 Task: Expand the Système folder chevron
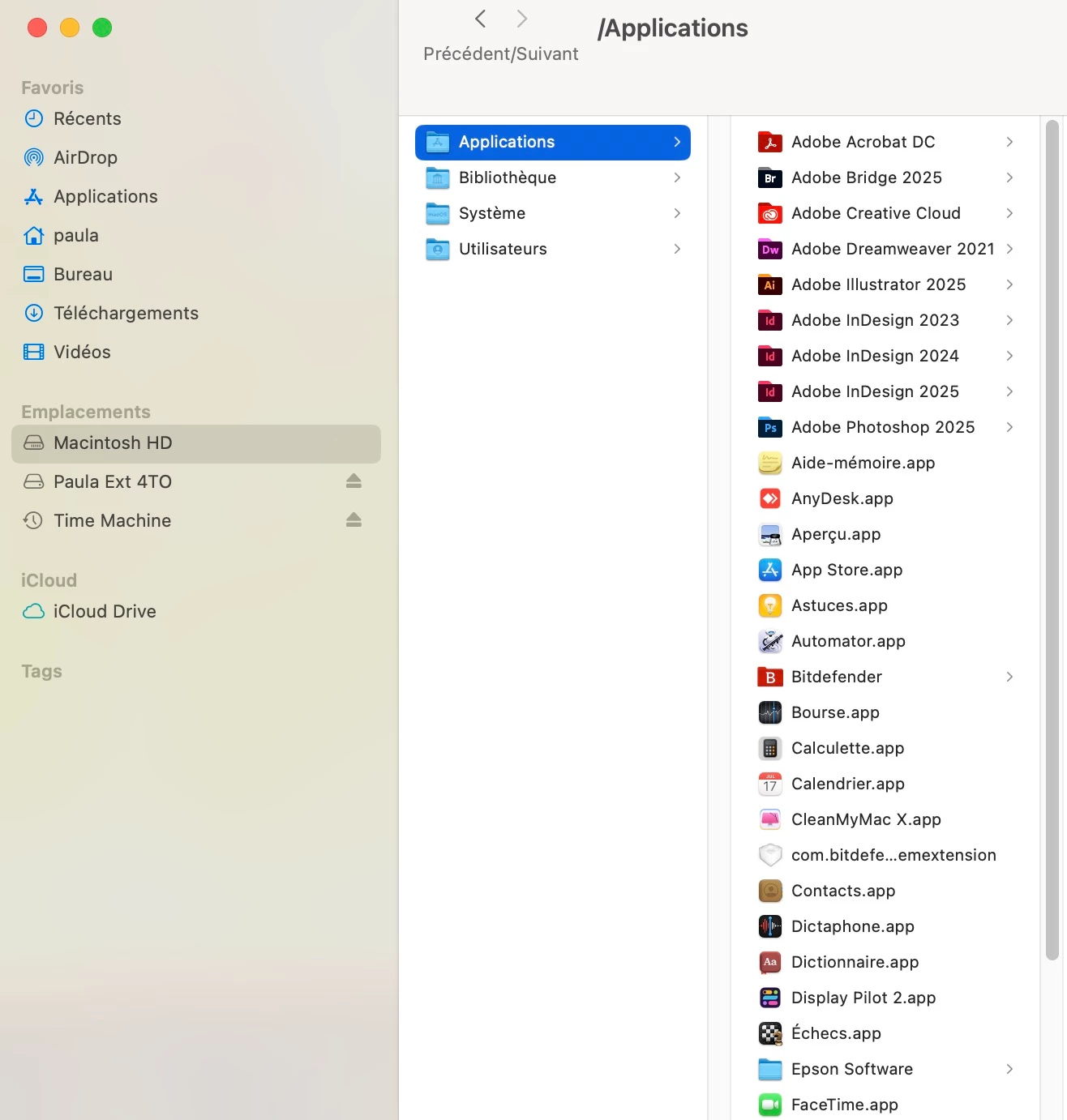[x=677, y=213]
